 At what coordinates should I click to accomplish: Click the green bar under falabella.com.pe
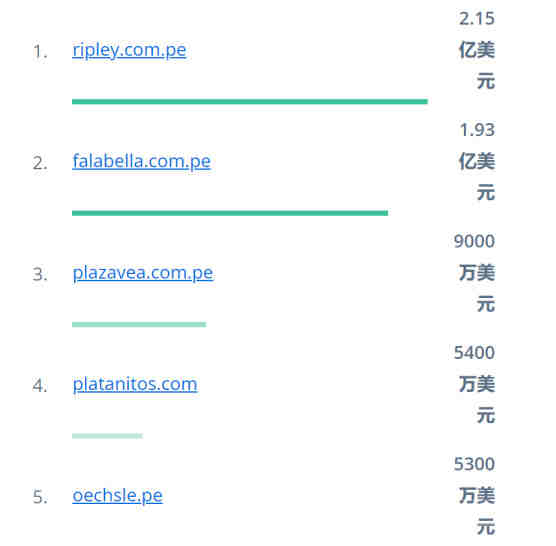(x=230, y=213)
